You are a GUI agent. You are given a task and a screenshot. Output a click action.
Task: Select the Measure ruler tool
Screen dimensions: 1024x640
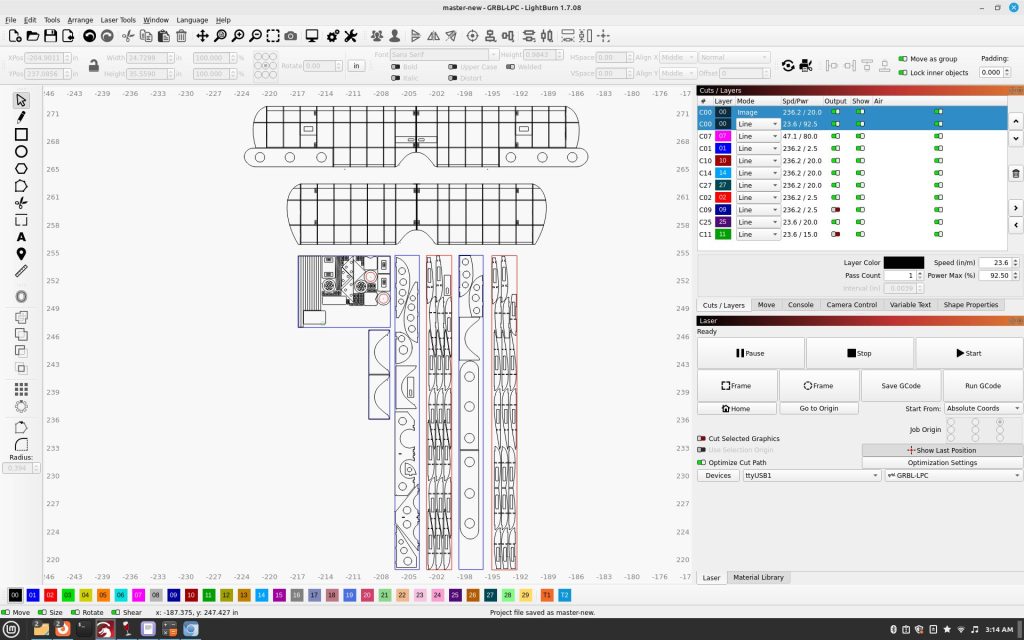(21, 271)
